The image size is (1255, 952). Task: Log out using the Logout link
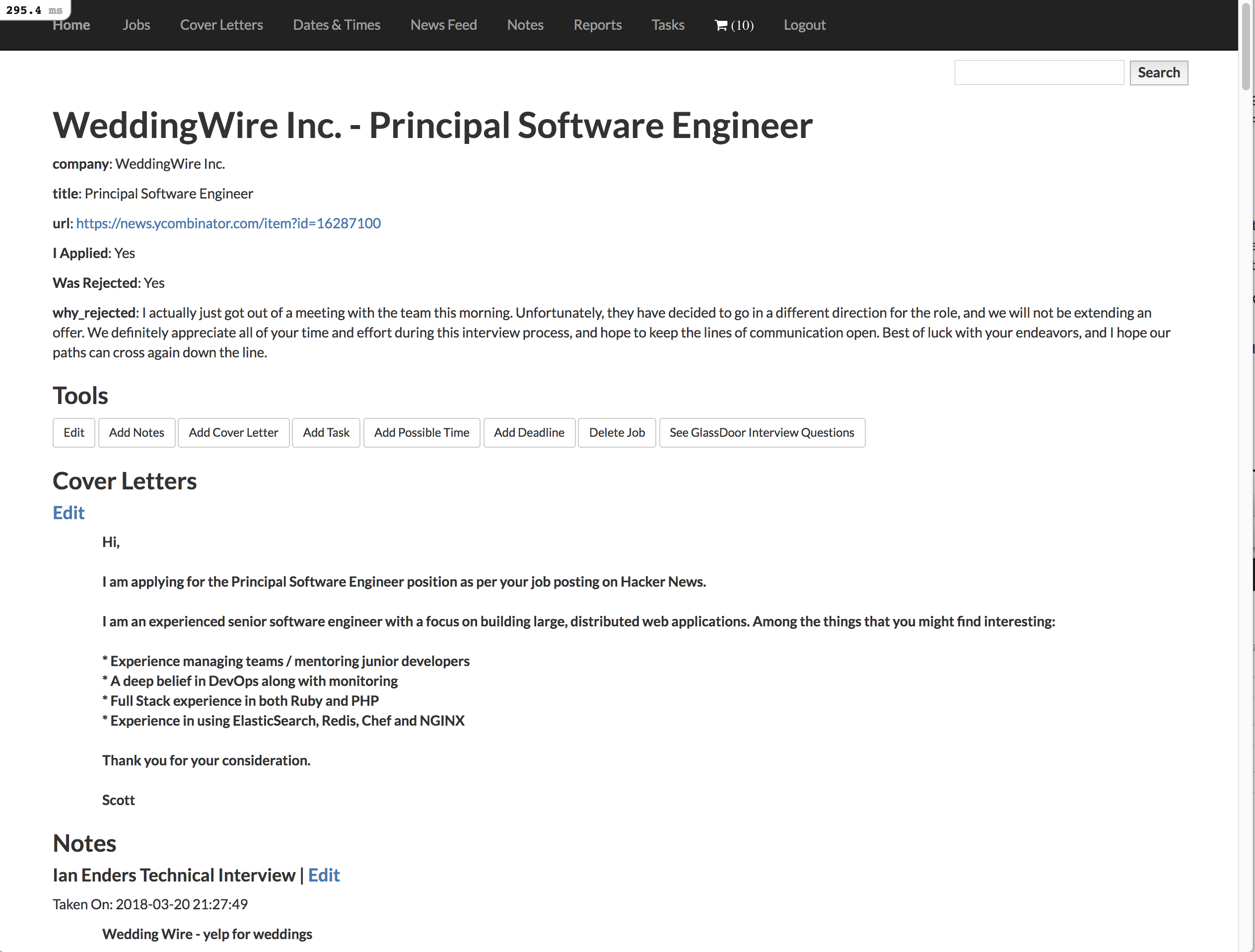point(805,25)
